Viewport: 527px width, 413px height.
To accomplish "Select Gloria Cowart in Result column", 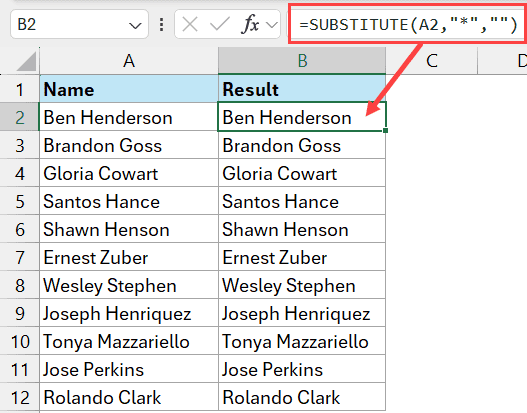I will click(302, 173).
